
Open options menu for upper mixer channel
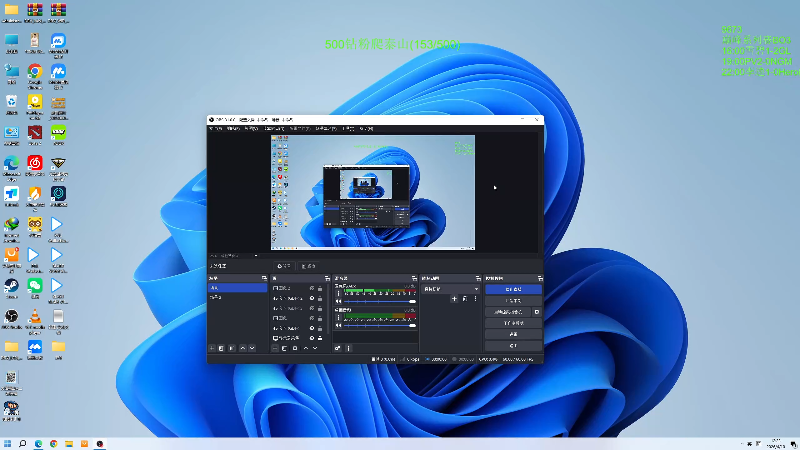click(338, 293)
